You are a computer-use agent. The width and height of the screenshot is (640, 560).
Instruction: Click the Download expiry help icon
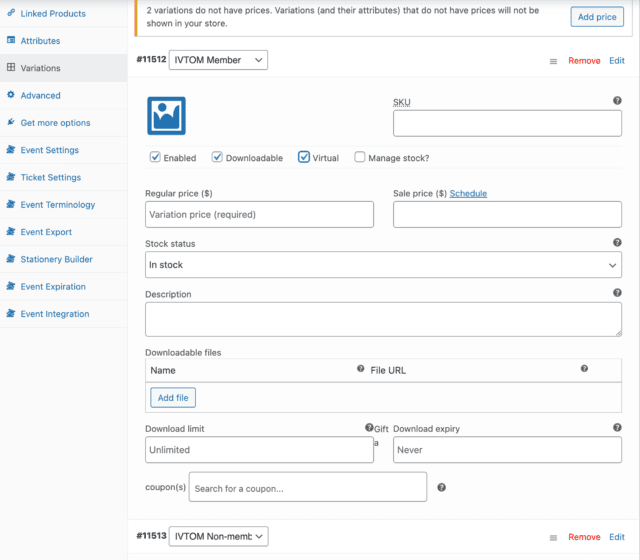(617, 428)
